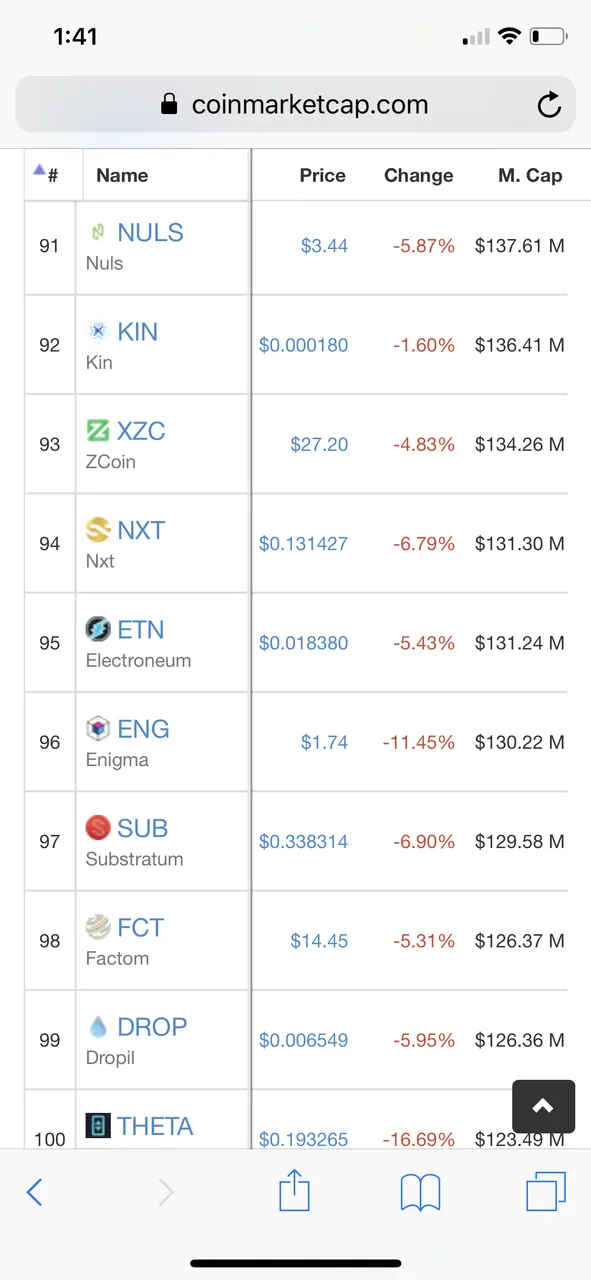The height and width of the screenshot is (1280, 591).
Task: Show open tabs via tabs icon
Action: click(x=546, y=1191)
